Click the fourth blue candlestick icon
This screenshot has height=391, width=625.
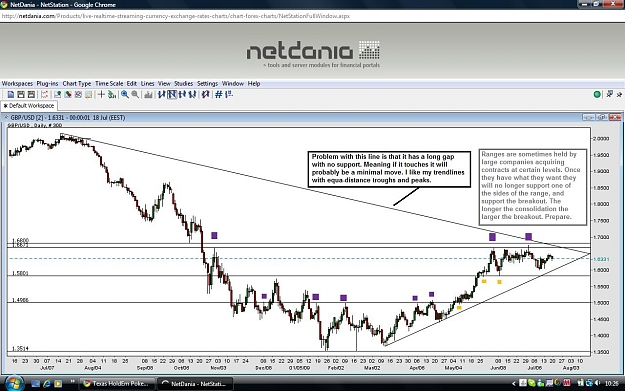point(192,94)
